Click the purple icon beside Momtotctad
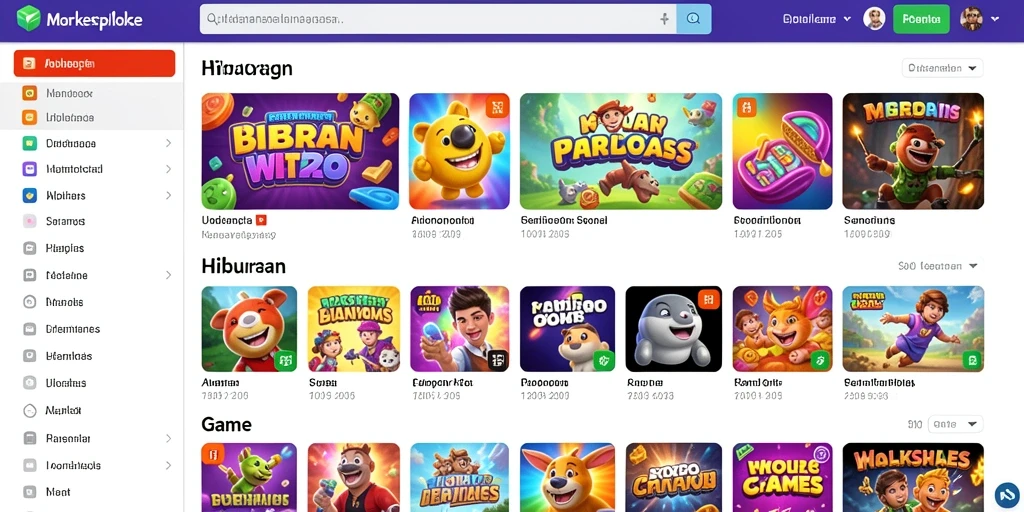The width and height of the screenshot is (1024, 512). tap(29, 169)
